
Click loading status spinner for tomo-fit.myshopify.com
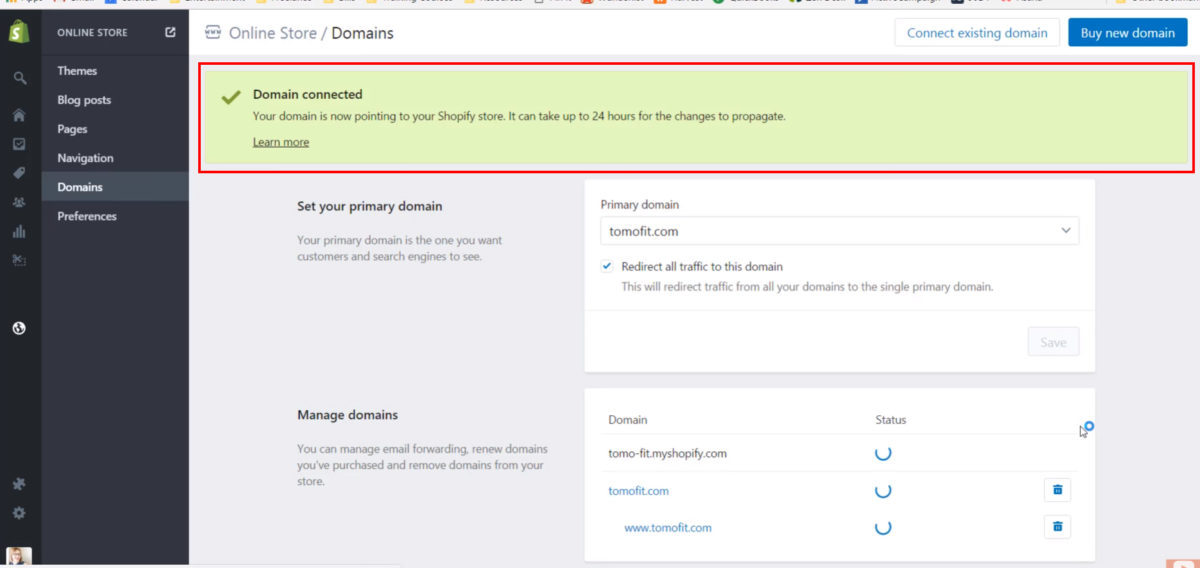coord(883,453)
